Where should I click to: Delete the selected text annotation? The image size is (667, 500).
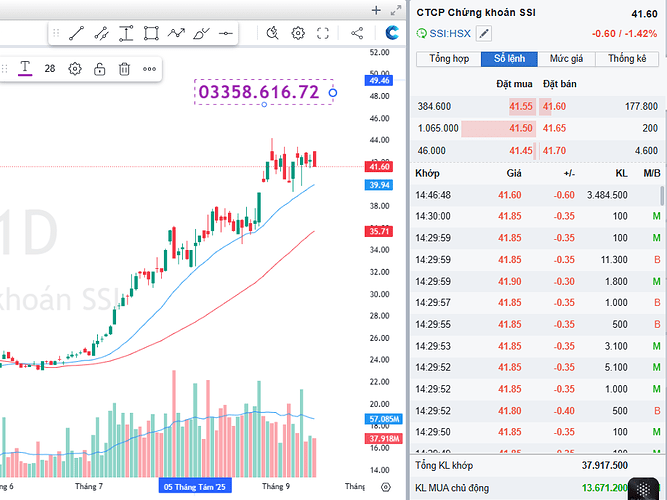(124, 69)
